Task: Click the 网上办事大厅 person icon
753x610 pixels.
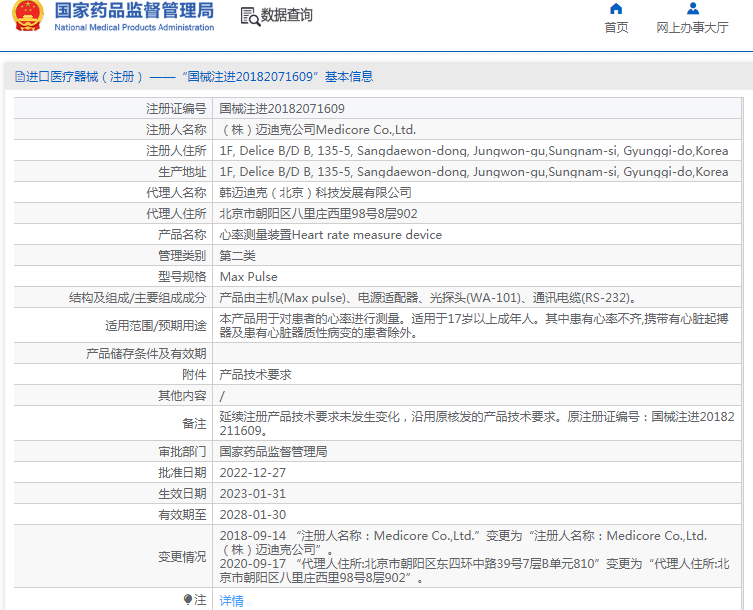Action: pyautogui.click(x=692, y=9)
